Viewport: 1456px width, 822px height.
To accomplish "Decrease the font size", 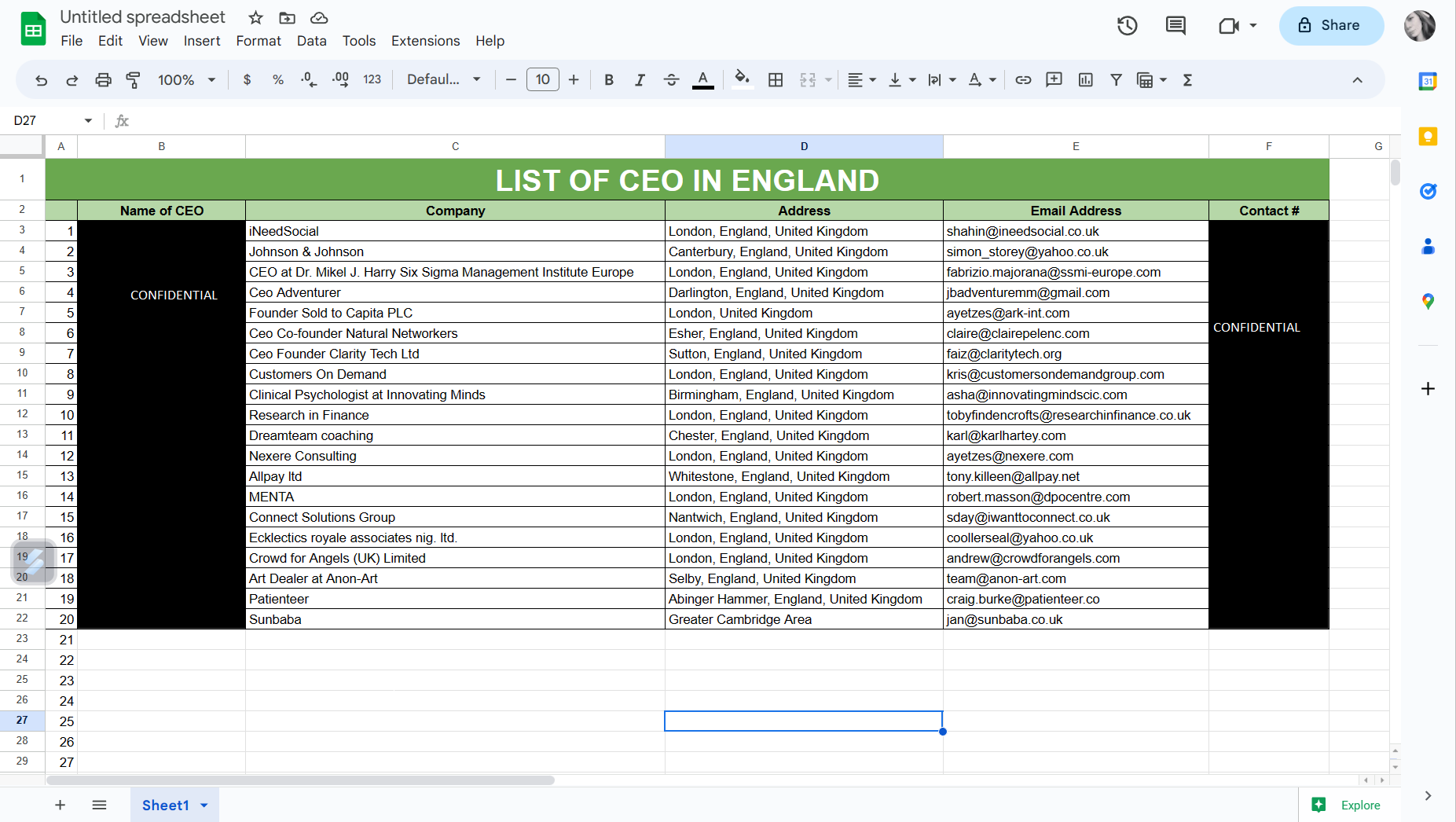I will pos(511,80).
